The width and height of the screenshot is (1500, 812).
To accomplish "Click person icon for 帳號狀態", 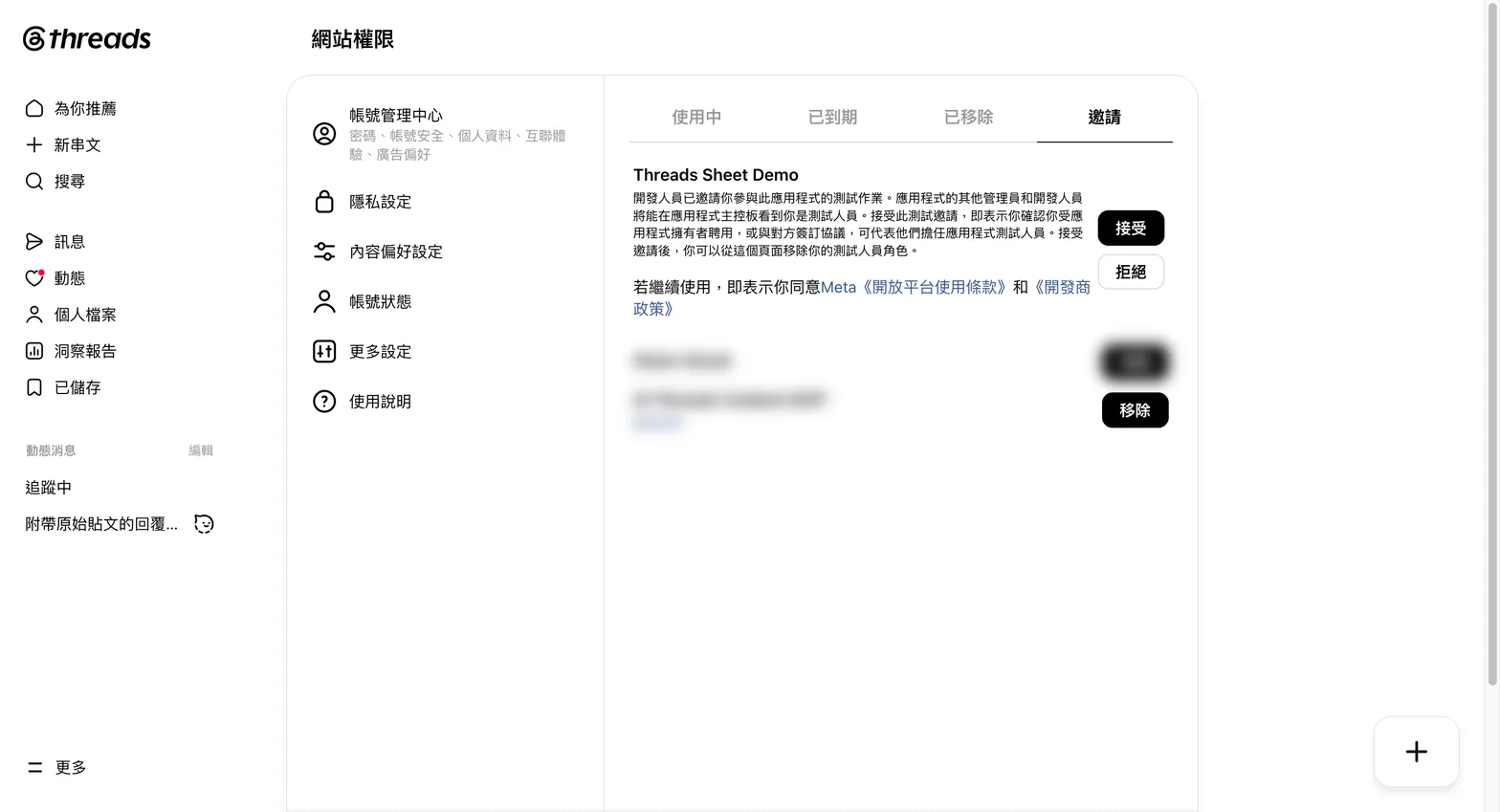I will coord(324,301).
